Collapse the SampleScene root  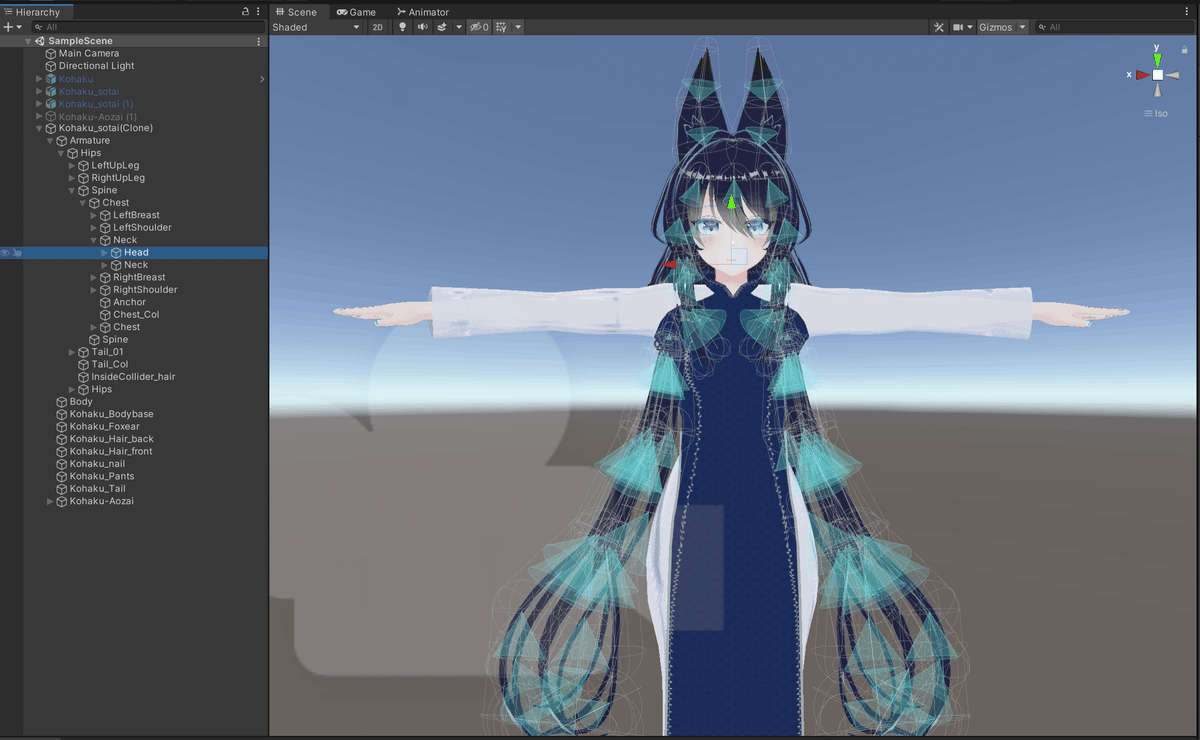pyautogui.click(x=29, y=41)
